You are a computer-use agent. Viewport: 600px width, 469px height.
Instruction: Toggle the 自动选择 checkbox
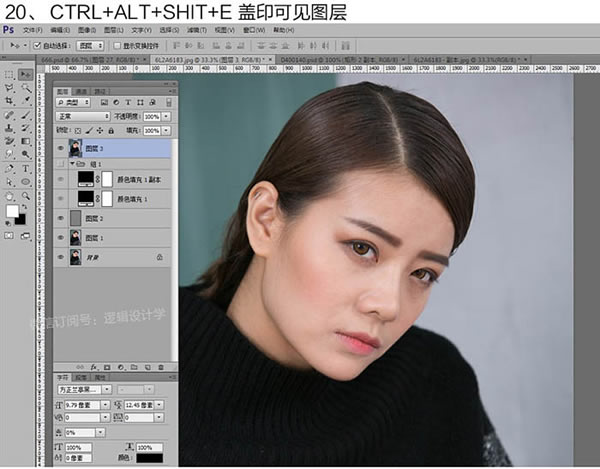[36, 45]
